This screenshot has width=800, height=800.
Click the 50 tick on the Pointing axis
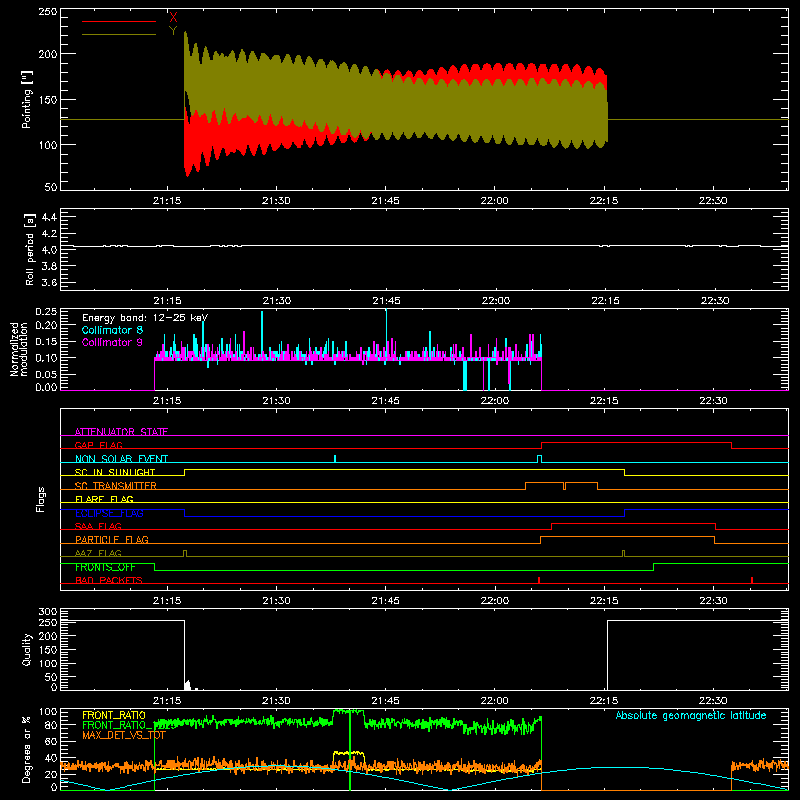point(51,187)
